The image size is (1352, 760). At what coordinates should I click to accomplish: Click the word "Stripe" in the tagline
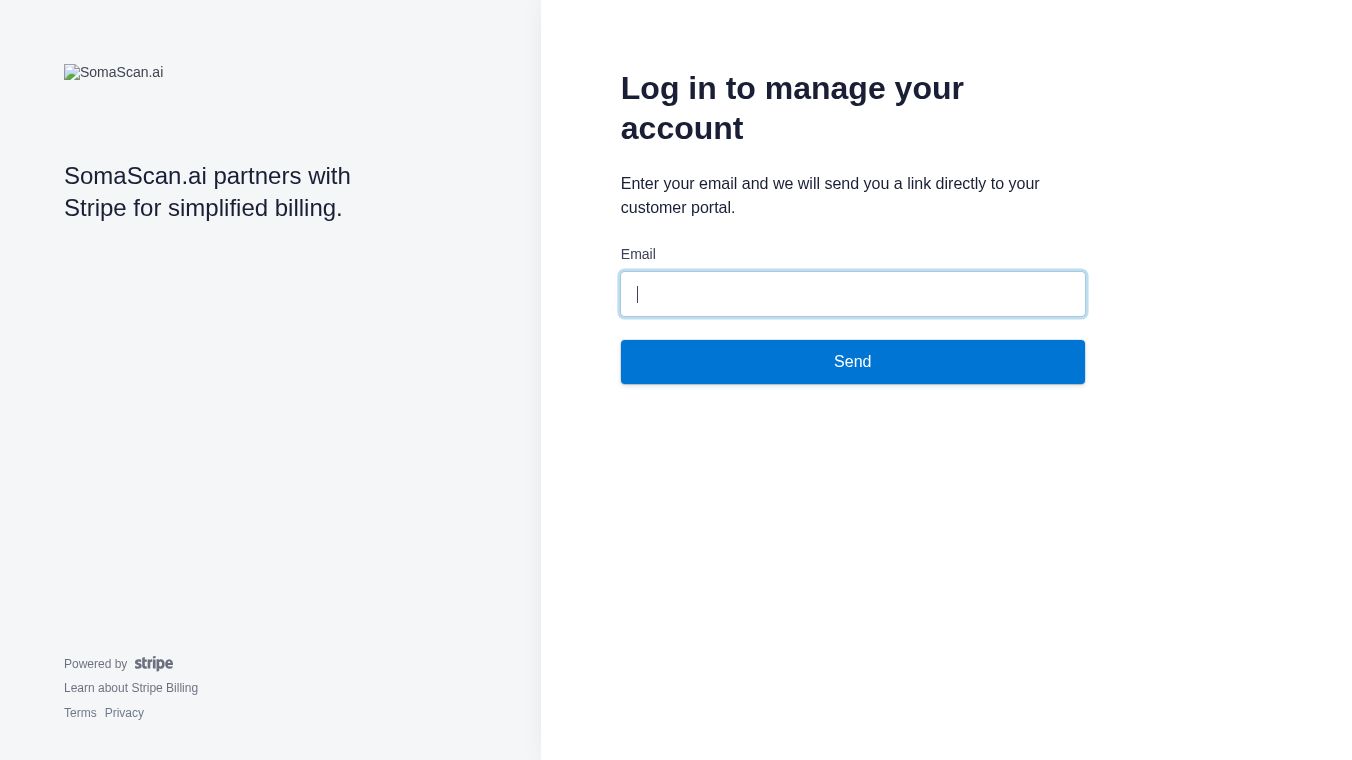(x=95, y=208)
